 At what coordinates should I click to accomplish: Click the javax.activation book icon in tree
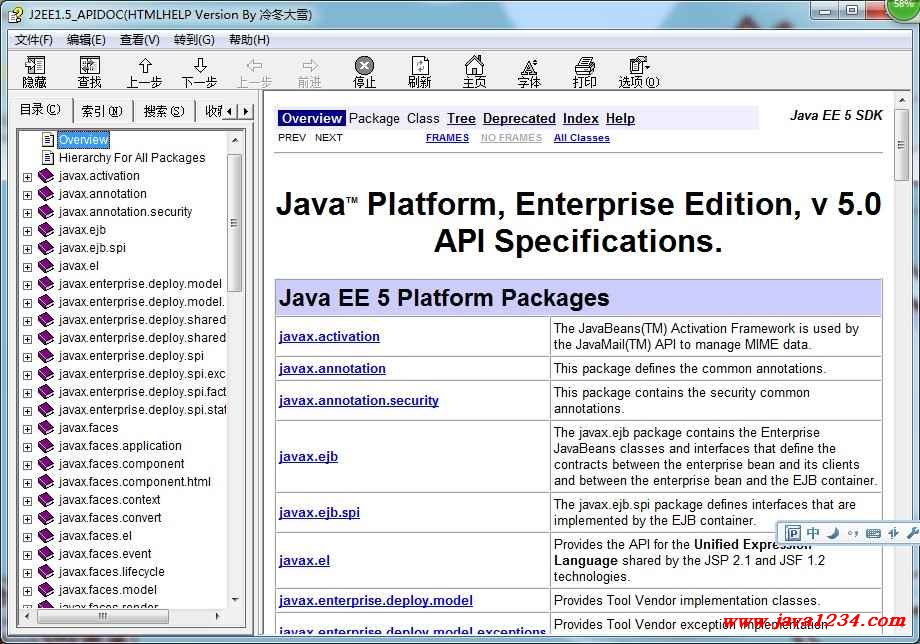tap(46, 175)
